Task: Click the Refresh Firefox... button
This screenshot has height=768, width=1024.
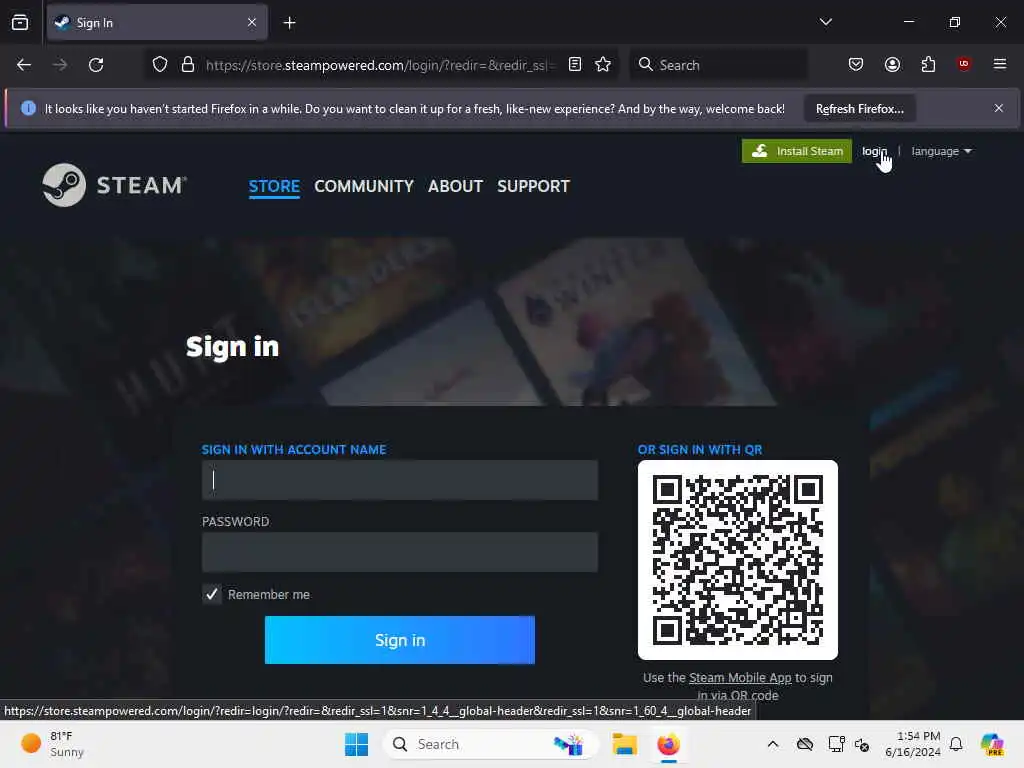Action: (859, 108)
